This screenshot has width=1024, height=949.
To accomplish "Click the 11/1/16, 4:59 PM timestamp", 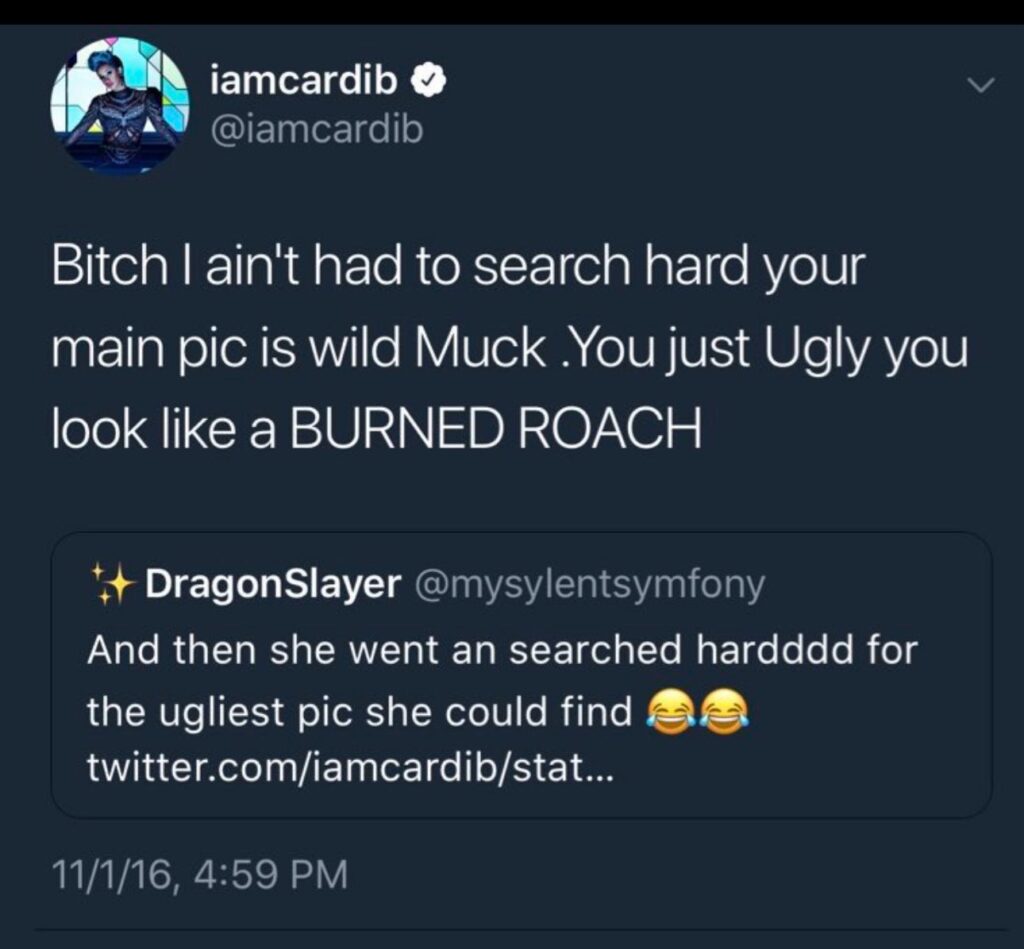I will 200,874.
